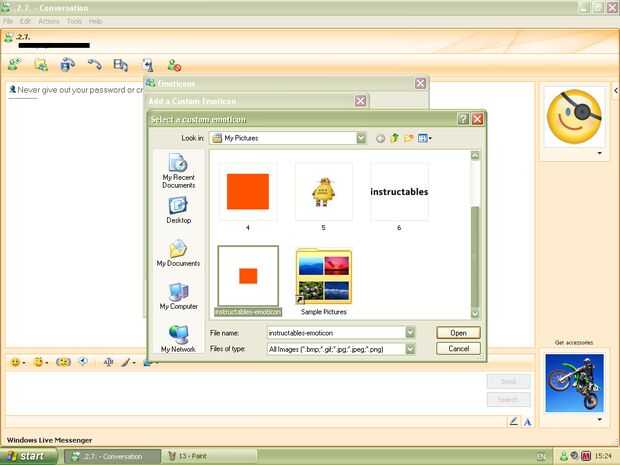Block this contact with the red-circle icon
Screen dimensions: 620x465
pyautogui.click(x=174, y=65)
